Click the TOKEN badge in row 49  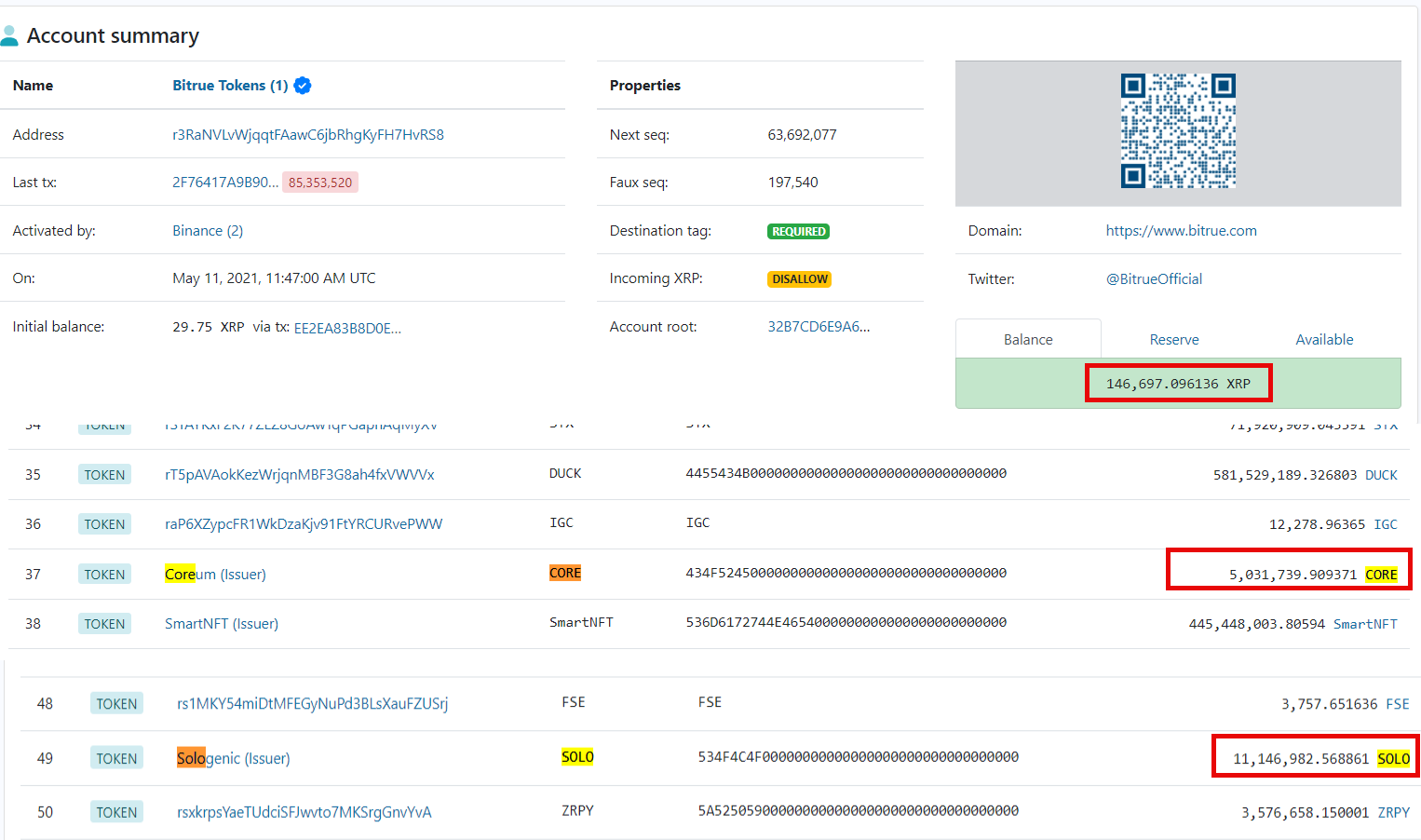(116, 759)
